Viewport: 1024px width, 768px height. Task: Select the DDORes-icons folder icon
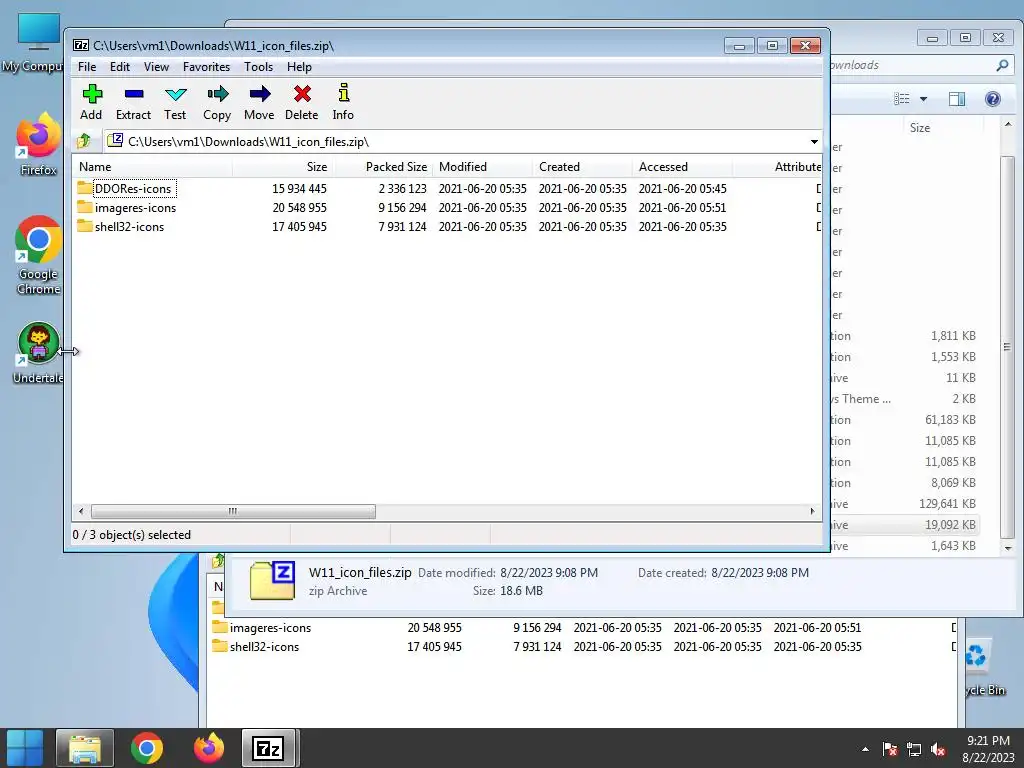click(84, 188)
